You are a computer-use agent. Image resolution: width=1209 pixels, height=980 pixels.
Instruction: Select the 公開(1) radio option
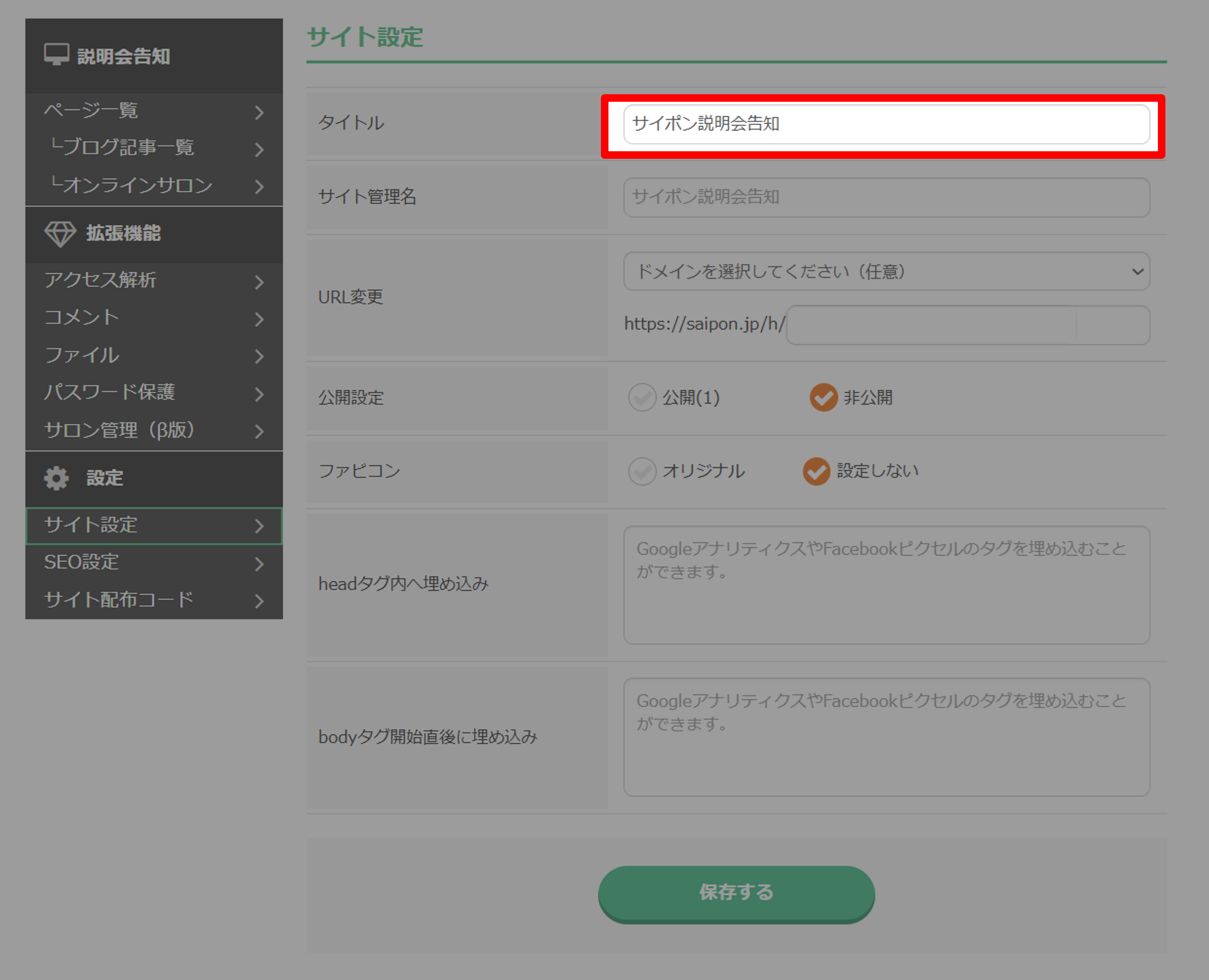point(642,398)
